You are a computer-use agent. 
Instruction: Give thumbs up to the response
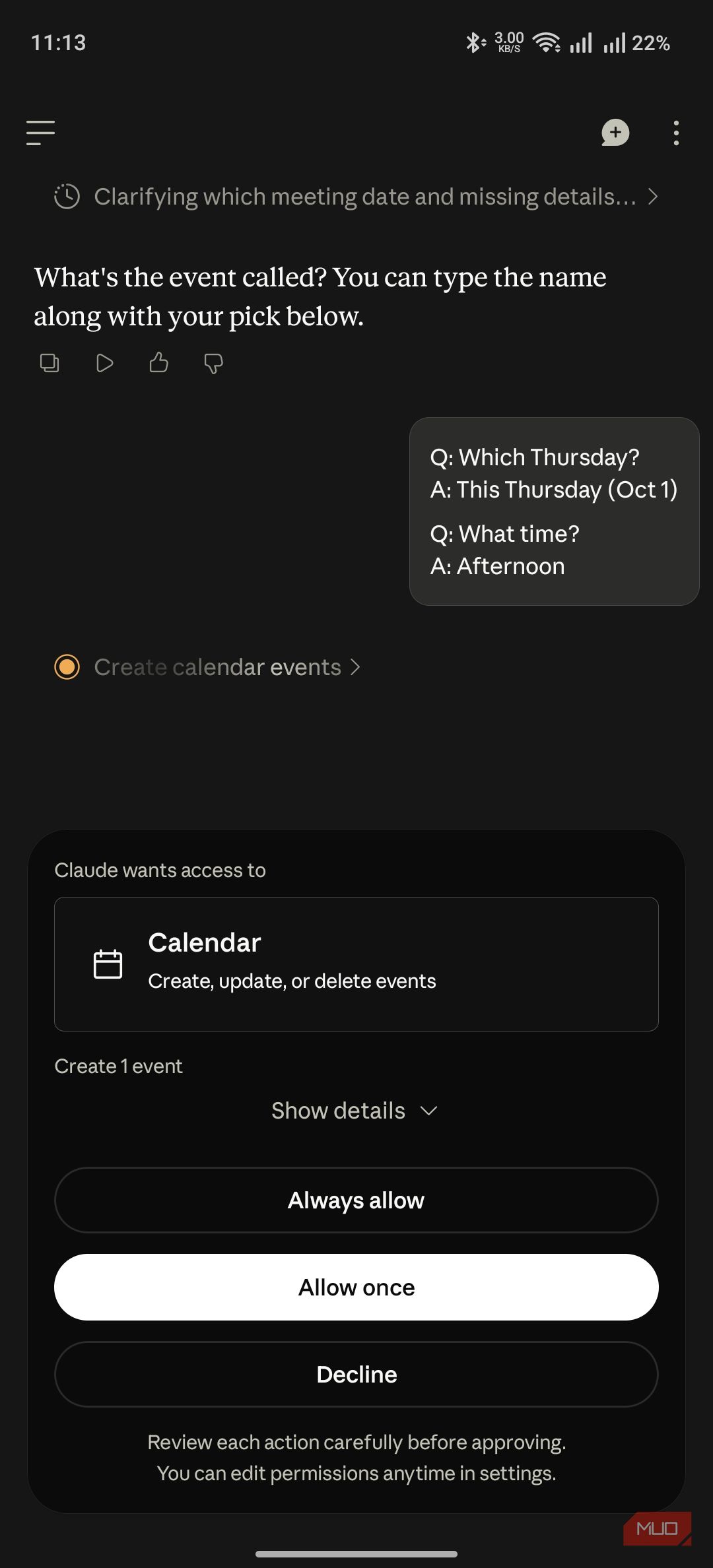coord(159,362)
